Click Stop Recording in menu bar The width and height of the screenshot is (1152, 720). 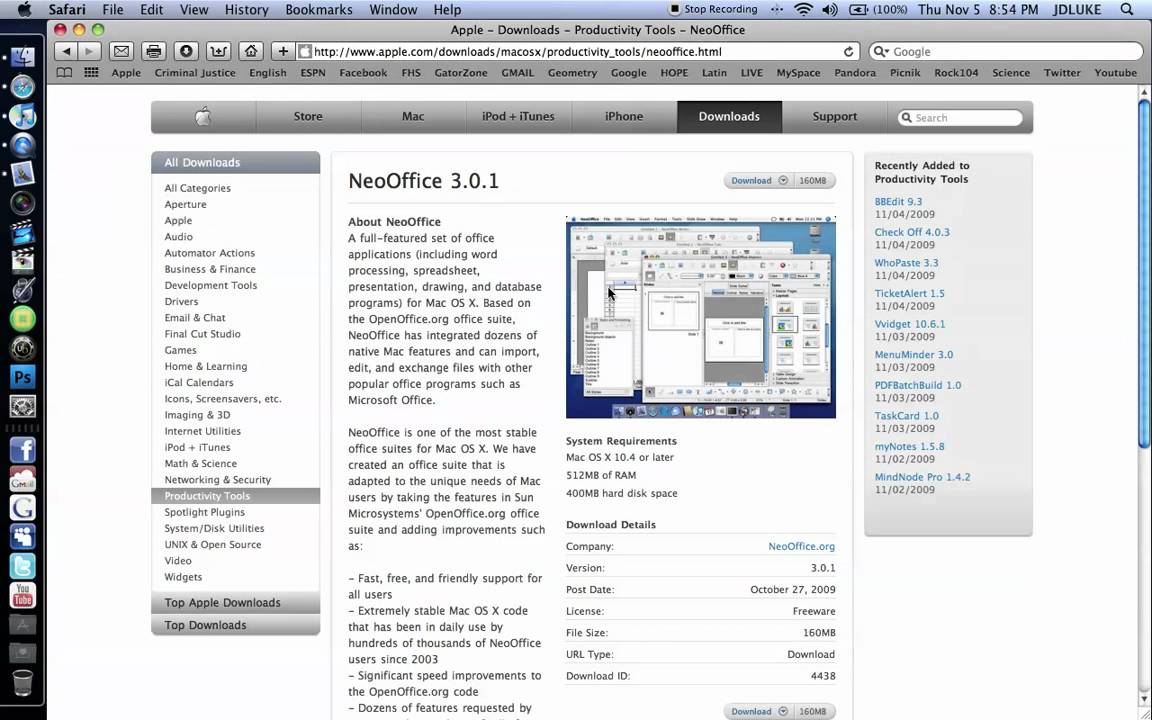click(x=713, y=10)
